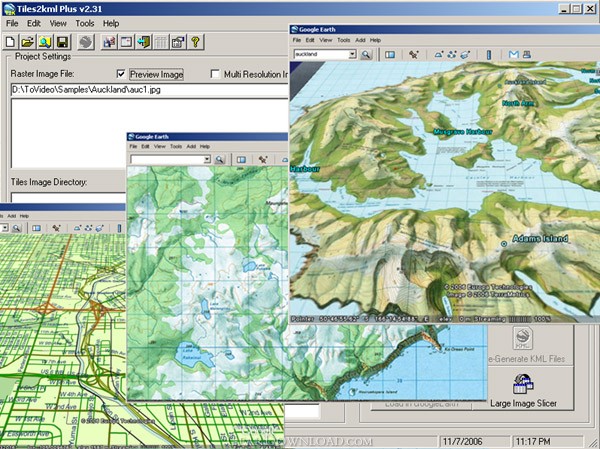Screen dimensions: 600x449
Task: Click the New project icon in toolbar
Action: pyautogui.click(x=10, y=42)
